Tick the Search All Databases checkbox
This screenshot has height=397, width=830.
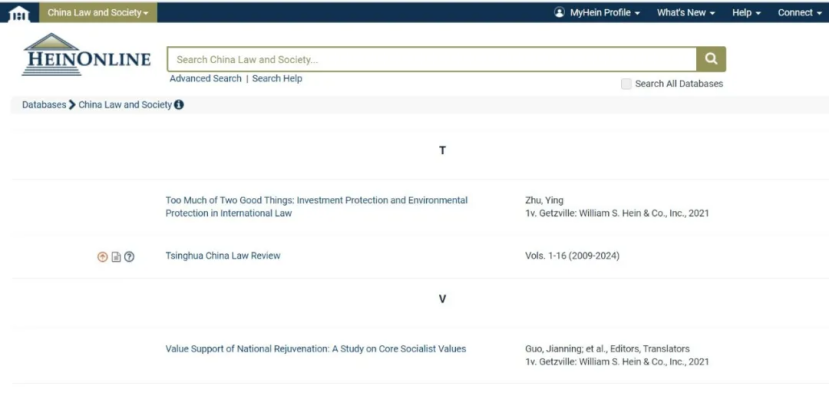click(x=626, y=84)
